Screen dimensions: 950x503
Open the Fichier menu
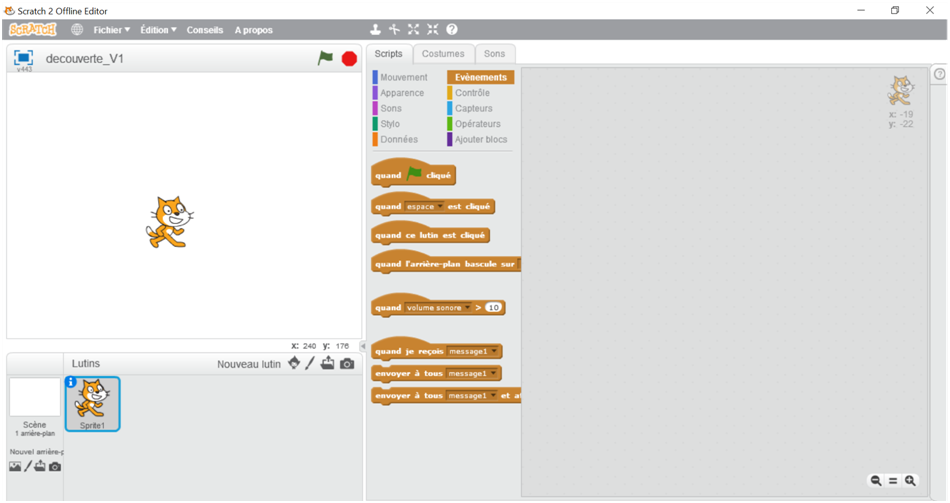click(x=111, y=30)
